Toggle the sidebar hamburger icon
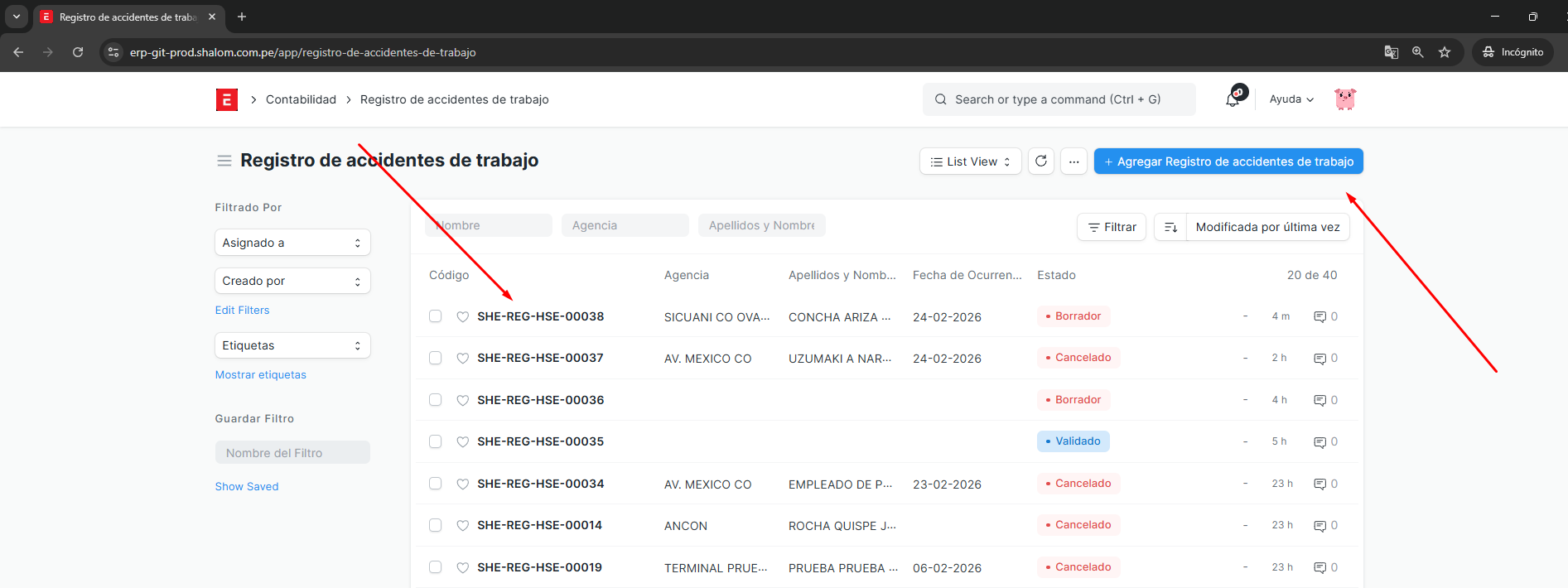Image resolution: width=1568 pixels, height=588 pixels. 224,161
